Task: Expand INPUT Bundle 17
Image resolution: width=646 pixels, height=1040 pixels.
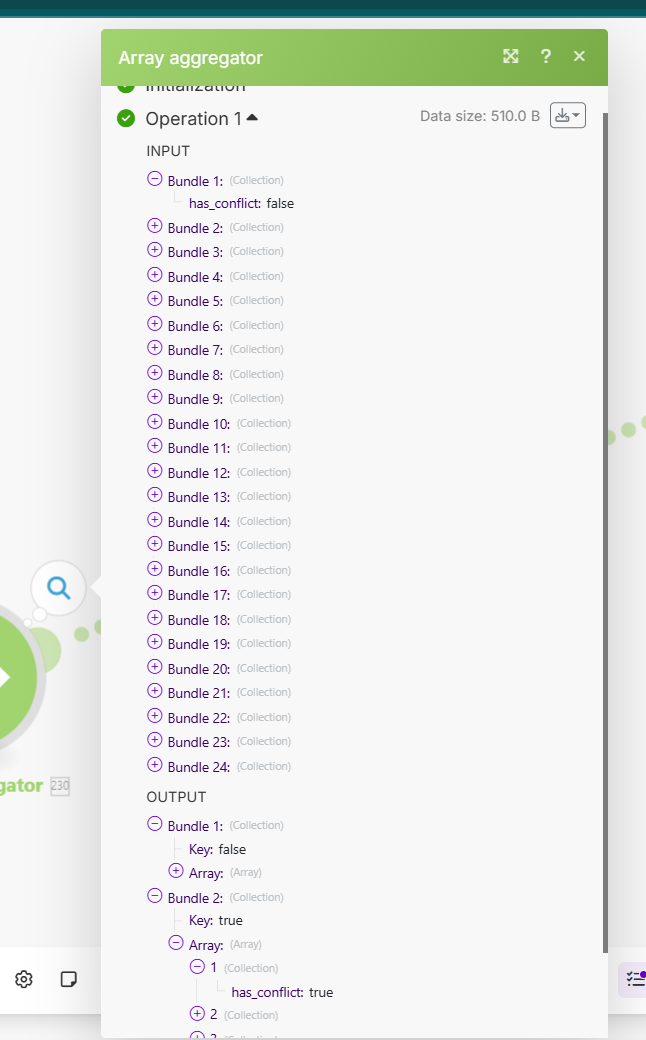Action: 155,593
